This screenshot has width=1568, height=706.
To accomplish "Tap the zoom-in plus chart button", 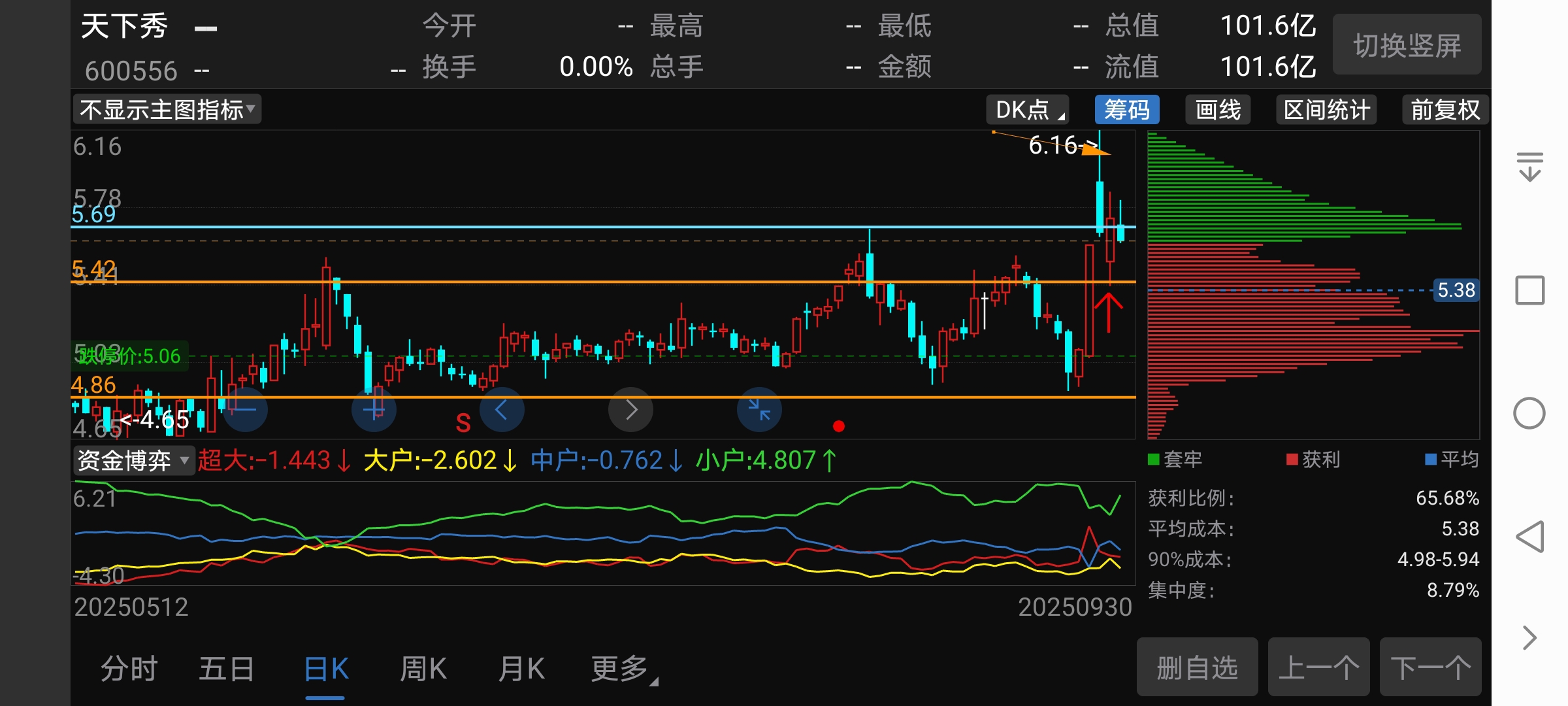I will pos(374,410).
